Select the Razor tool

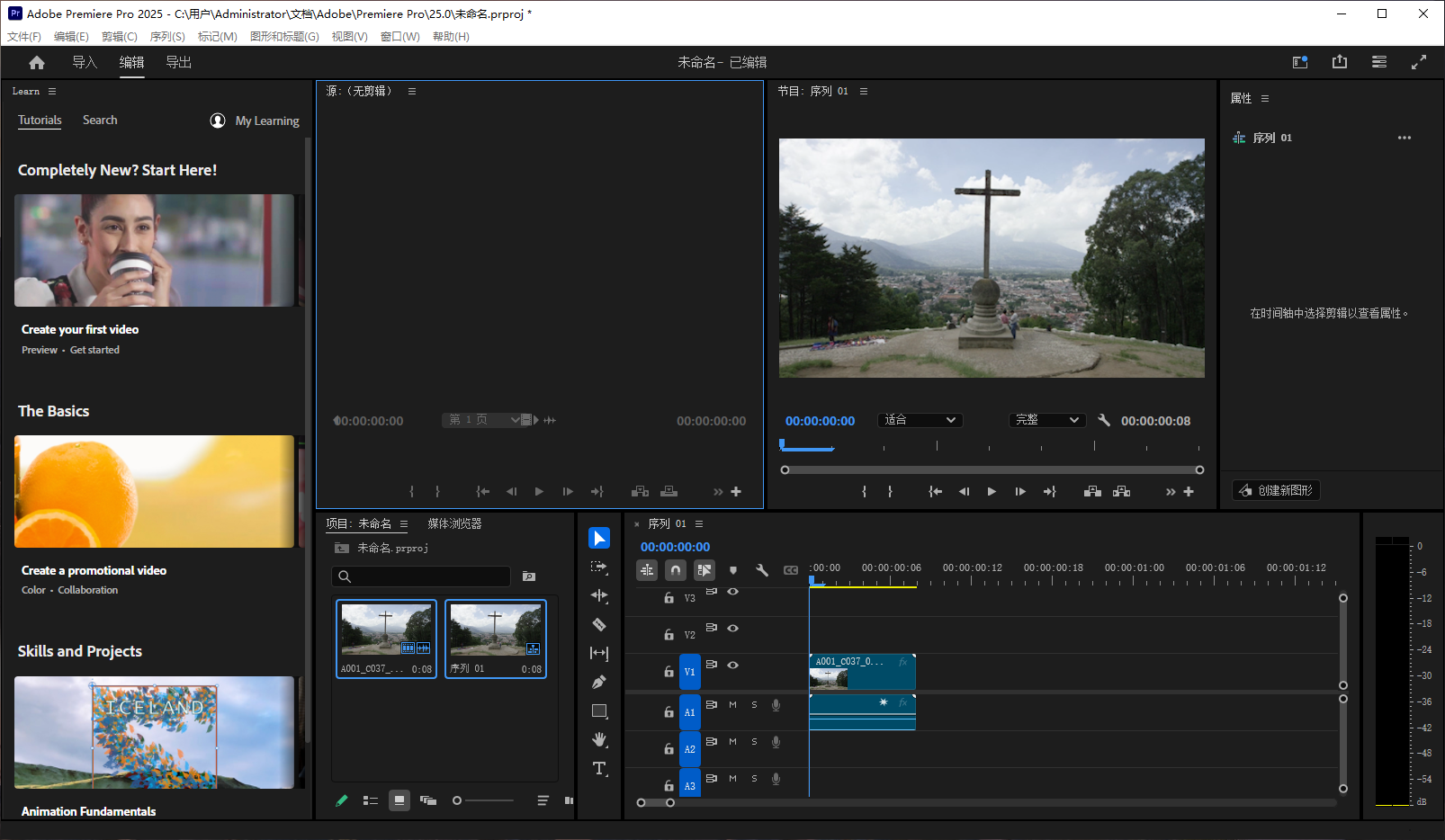coord(599,624)
